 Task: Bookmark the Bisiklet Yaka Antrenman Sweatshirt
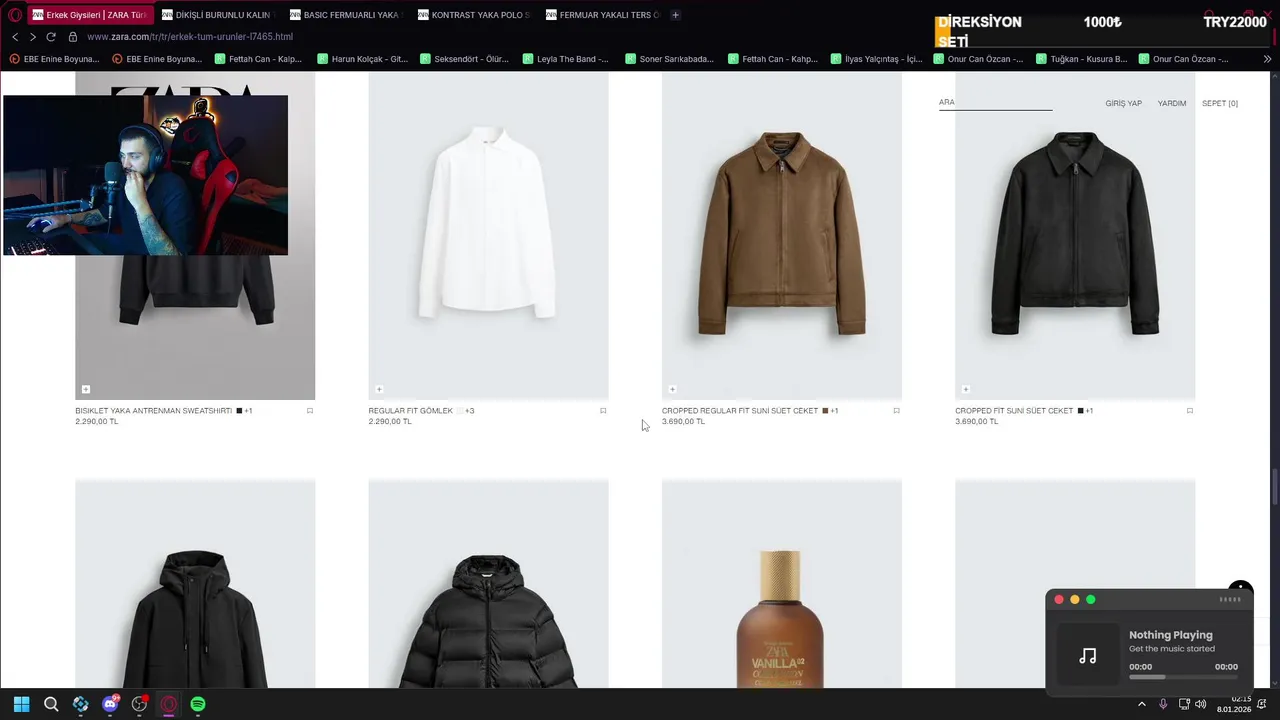coord(310,411)
